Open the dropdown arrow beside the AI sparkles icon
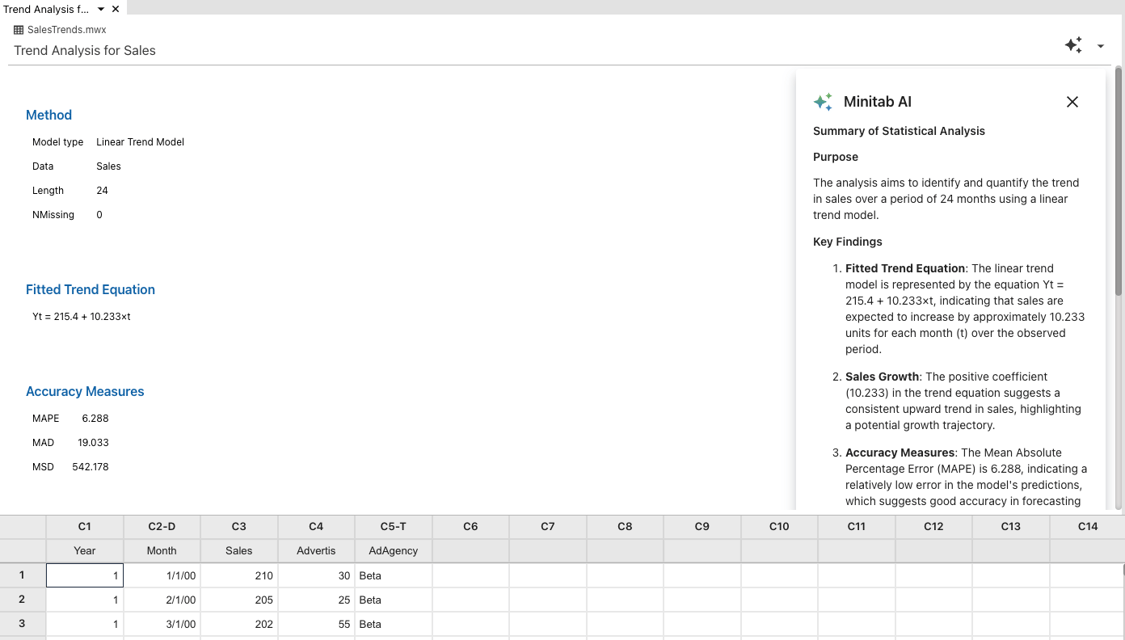The height and width of the screenshot is (640, 1125). point(1100,46)
